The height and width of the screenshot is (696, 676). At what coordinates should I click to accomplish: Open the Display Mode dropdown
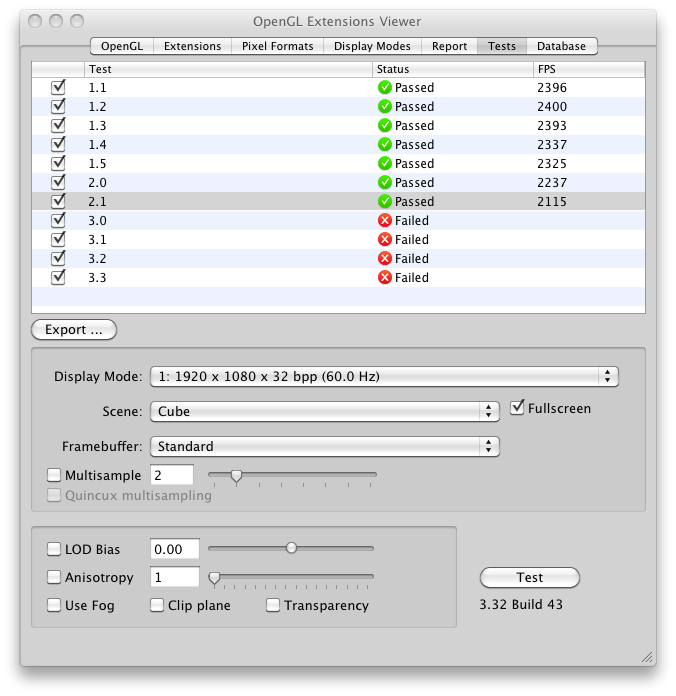point(384,376)
